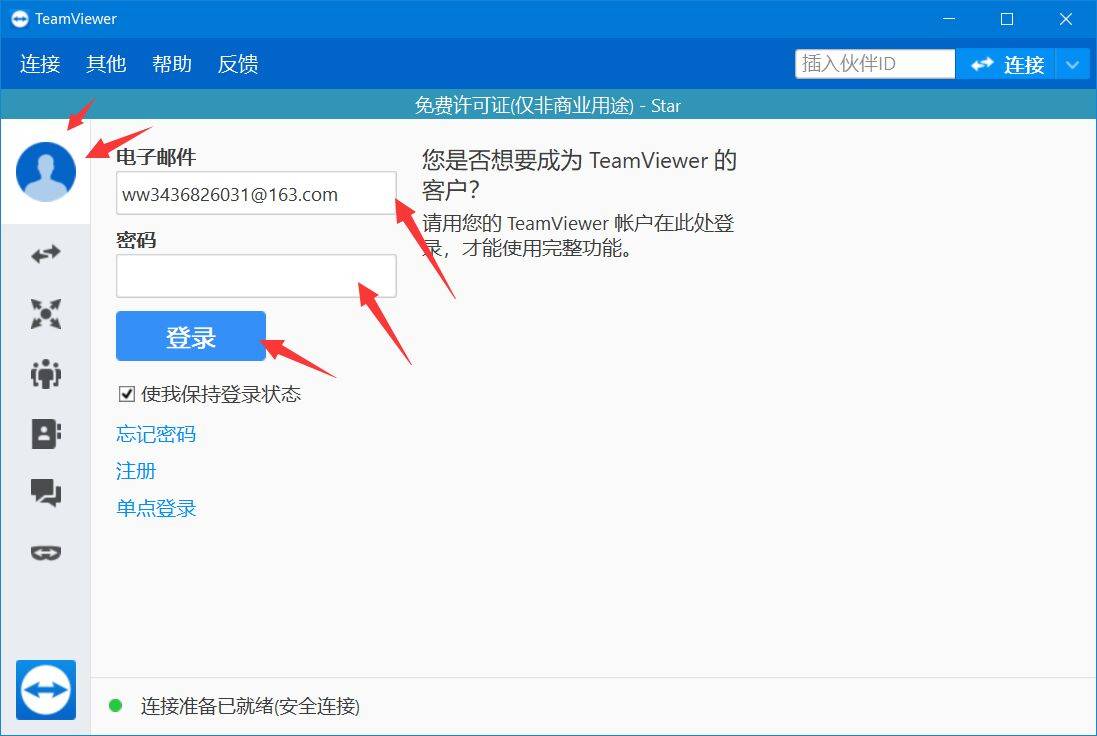Image resolution: width=1097 pixels, height=736 pixels.
Task: Open the 注册 link
Action: (x=136, y=471)
